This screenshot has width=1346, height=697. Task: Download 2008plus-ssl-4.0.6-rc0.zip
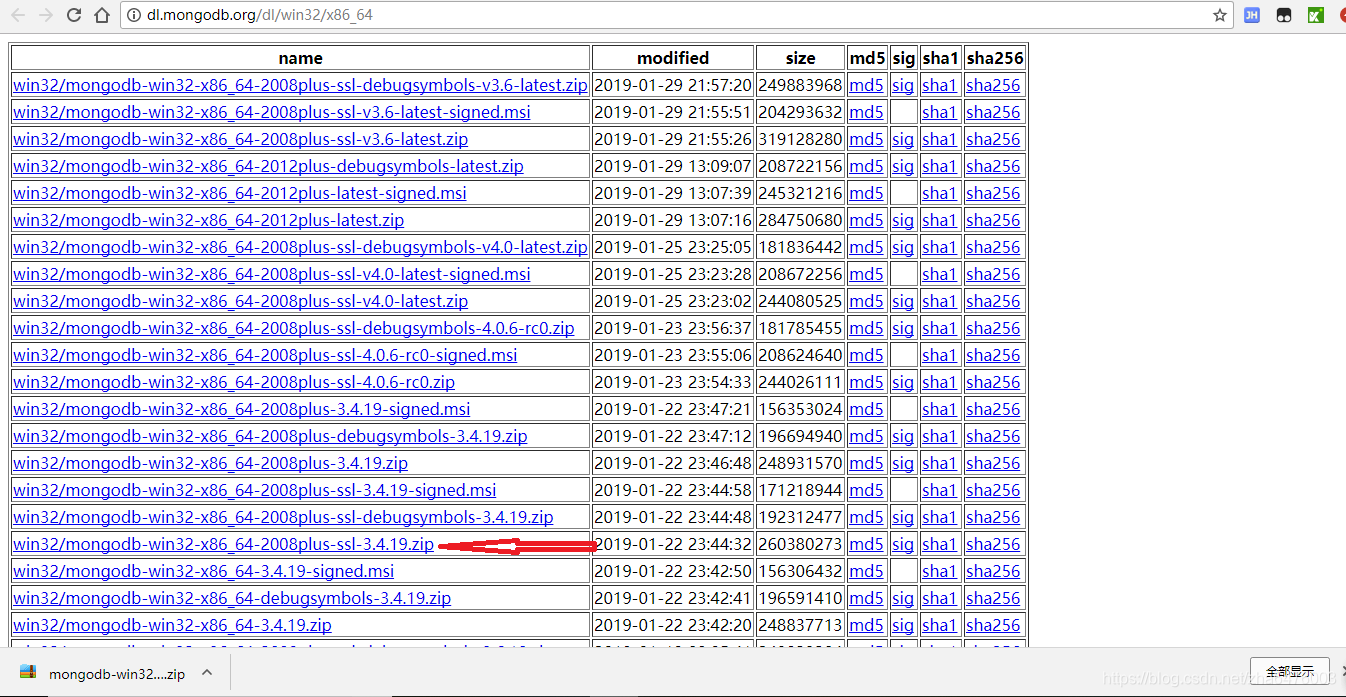[x=234, y=382]
